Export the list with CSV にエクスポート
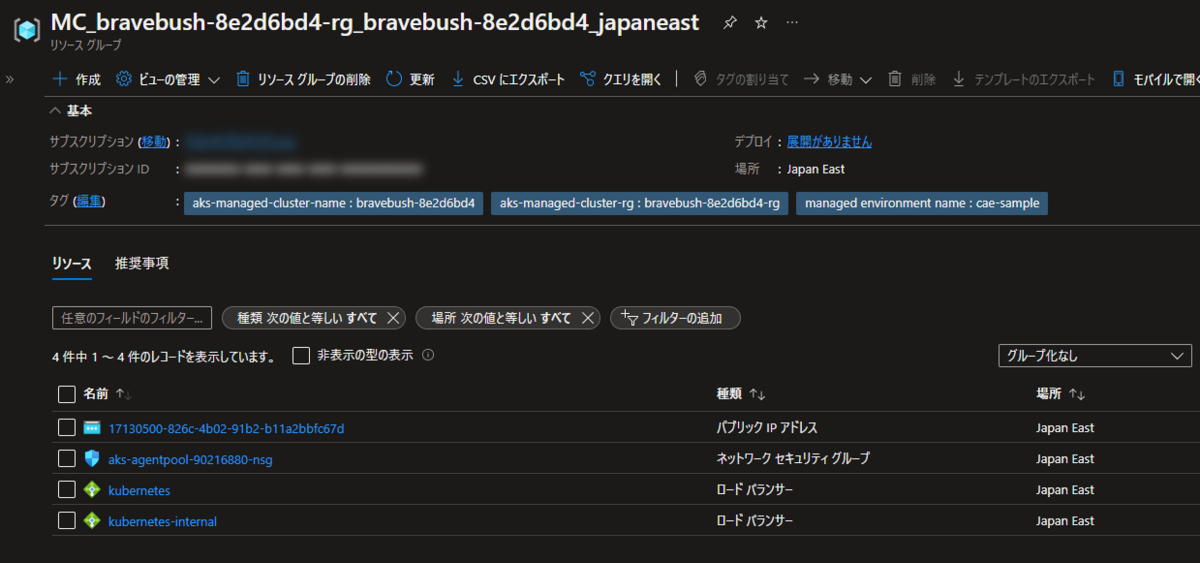The image size is (1200, 563). click(508, 79)
